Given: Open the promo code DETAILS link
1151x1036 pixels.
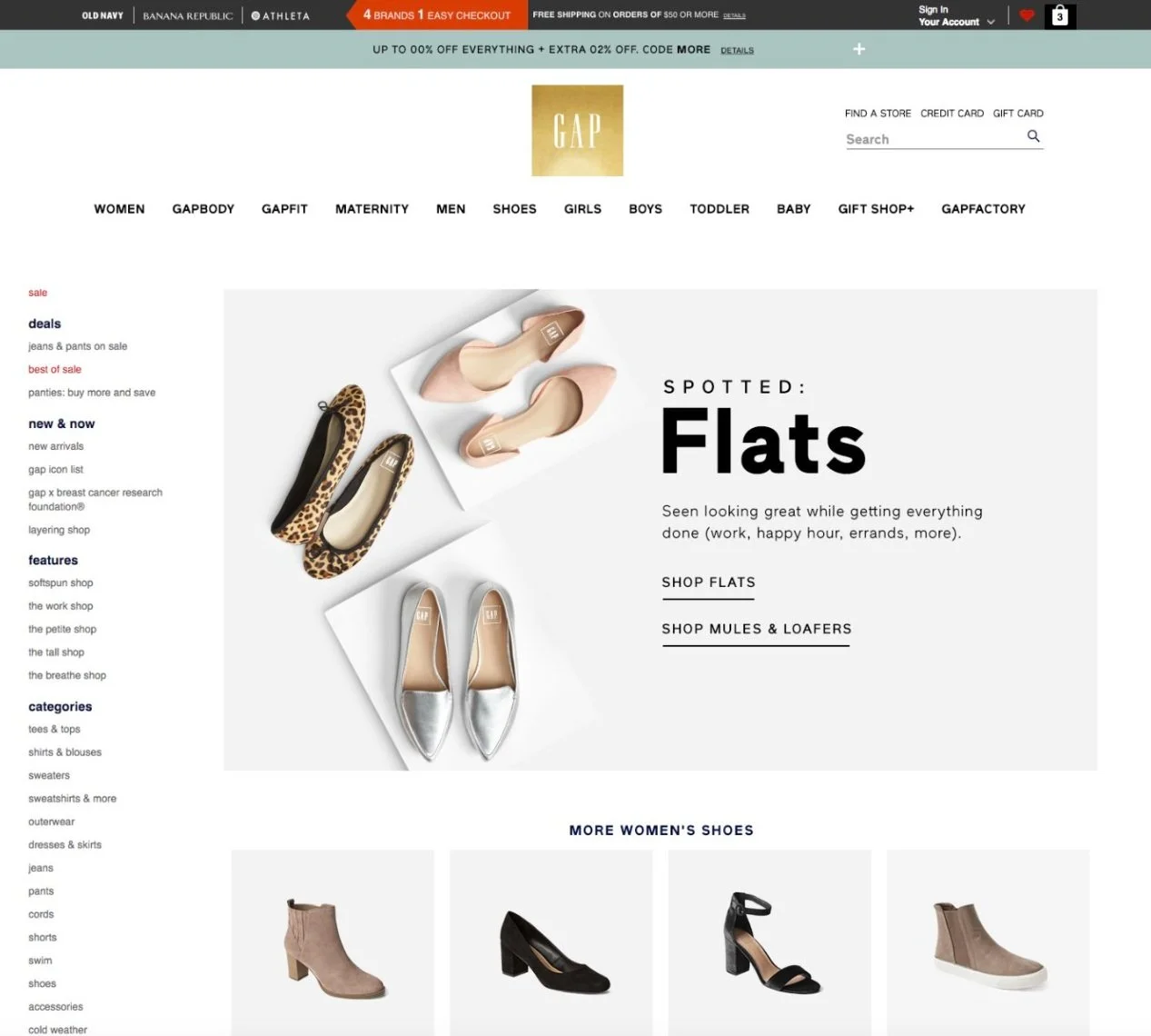Looking at the screenshot, I should tap(737, 50).
